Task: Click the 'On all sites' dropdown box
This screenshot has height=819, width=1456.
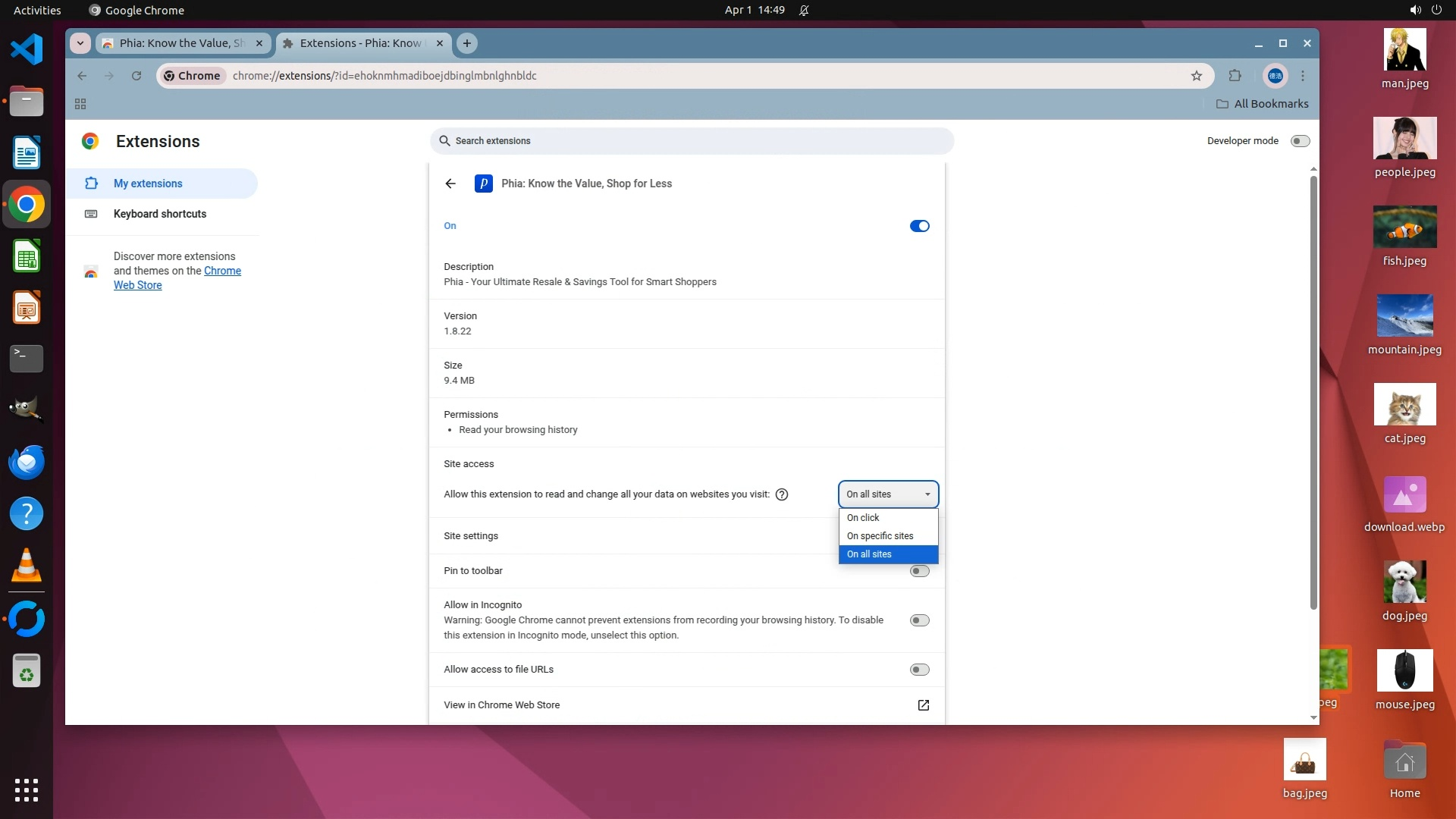Action: tap(888, 494)
